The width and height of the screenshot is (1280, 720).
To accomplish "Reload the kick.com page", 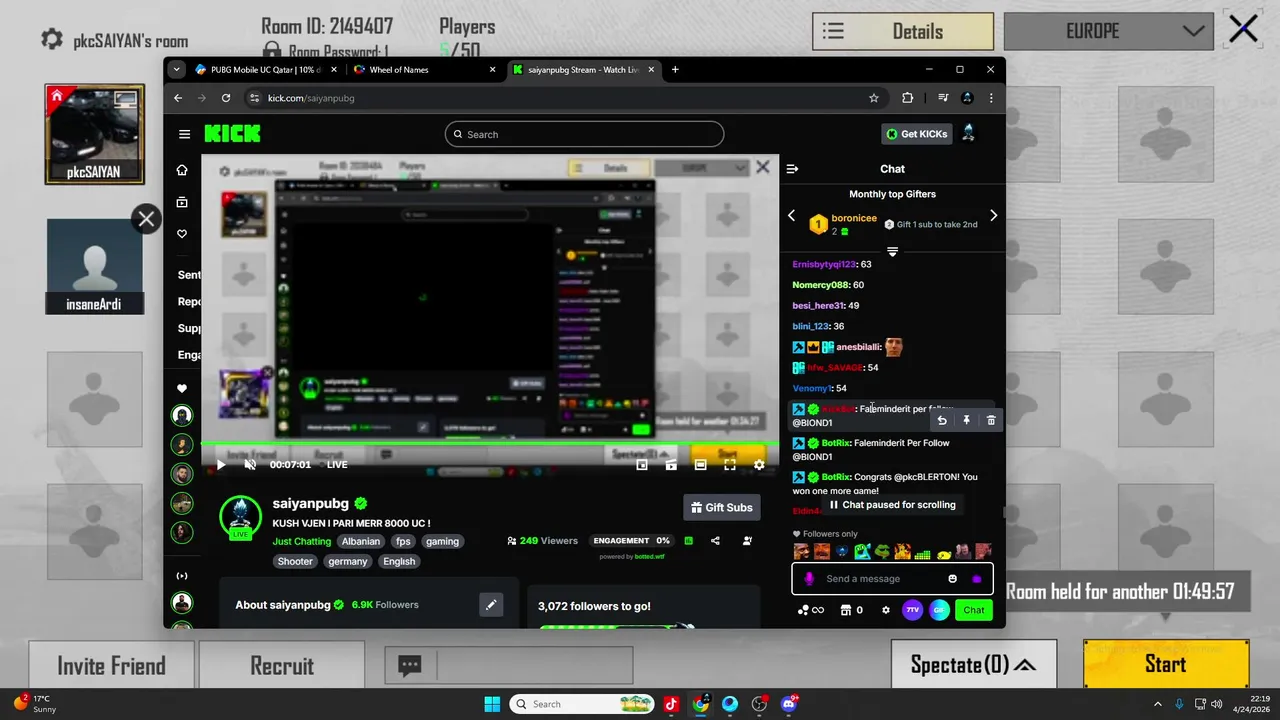I will coord(226,98).
